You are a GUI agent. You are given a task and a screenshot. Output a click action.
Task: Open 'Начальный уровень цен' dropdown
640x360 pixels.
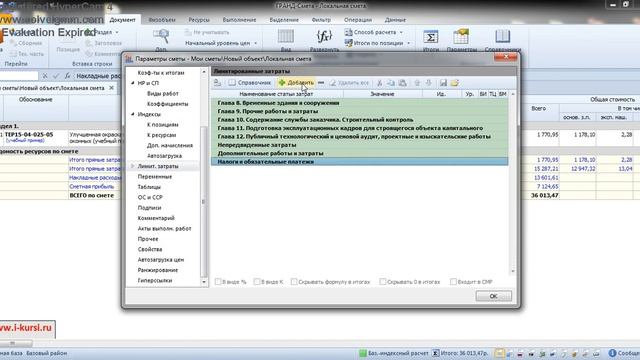[221, 43]
